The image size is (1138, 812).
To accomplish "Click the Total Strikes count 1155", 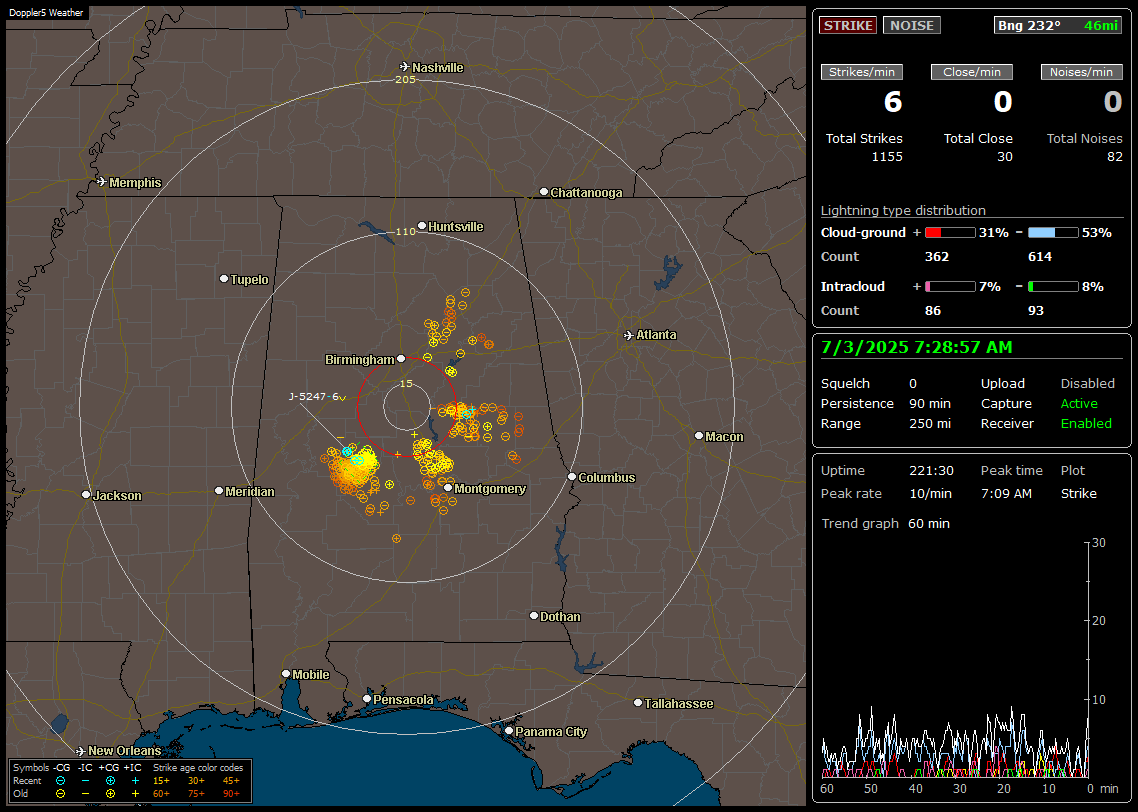I will [887, 157].
